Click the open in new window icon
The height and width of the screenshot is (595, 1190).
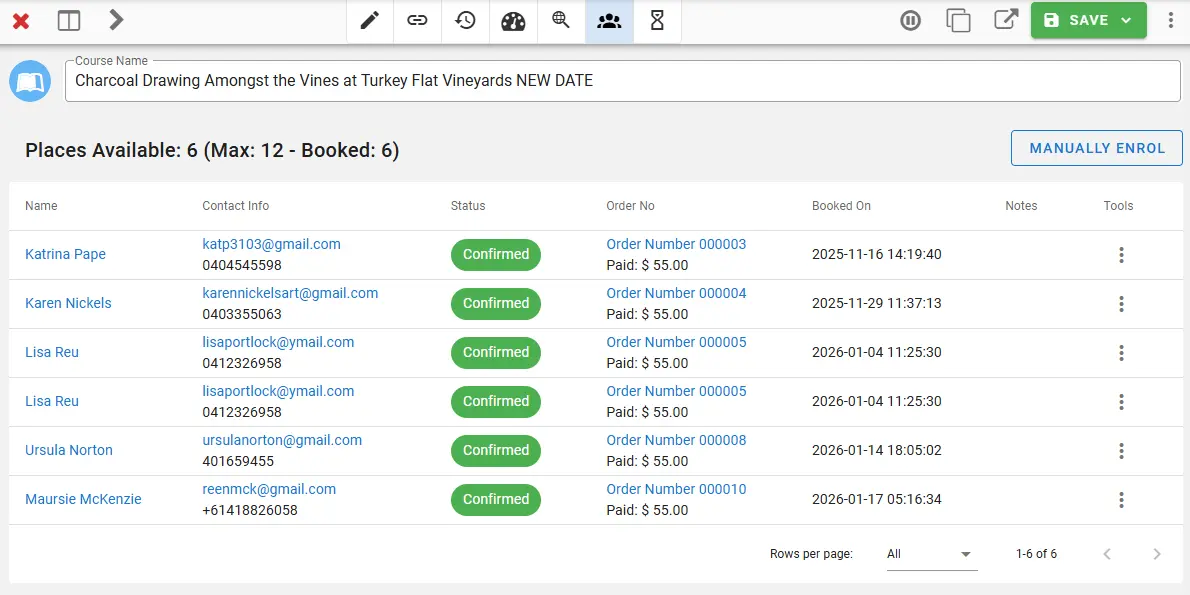(x=1005, y=21)
